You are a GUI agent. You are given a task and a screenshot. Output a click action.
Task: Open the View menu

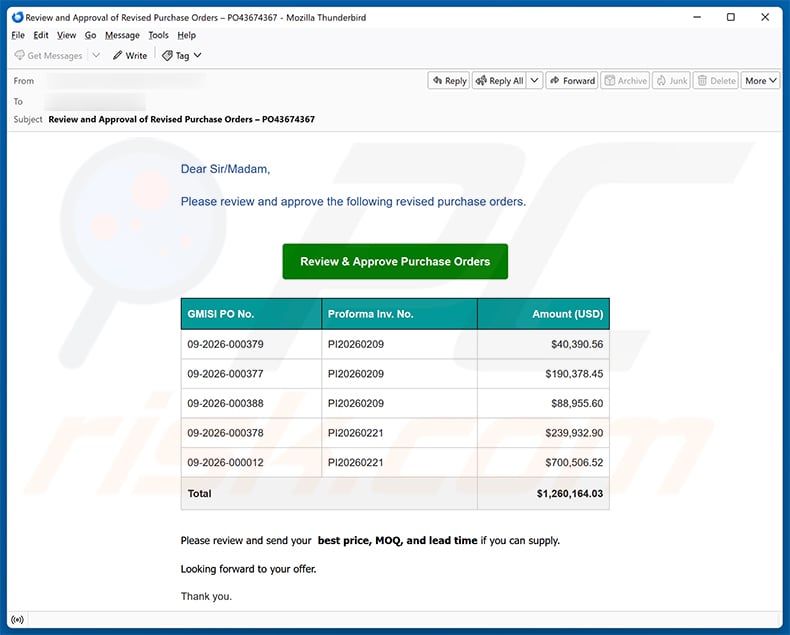point(66,35)
